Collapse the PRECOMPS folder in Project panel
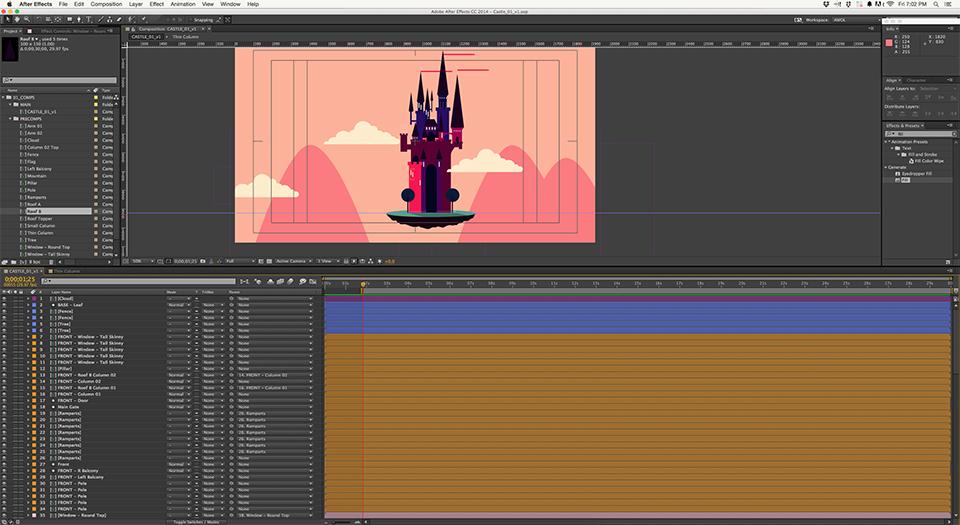The width and height of the screenshot is (960, 525). point(10,119)
